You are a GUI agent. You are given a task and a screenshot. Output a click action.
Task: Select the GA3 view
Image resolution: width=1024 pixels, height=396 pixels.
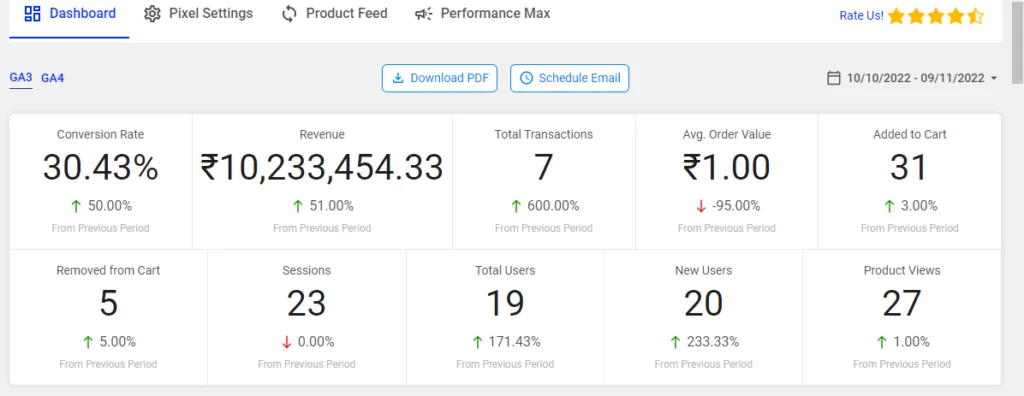point(21,78)
